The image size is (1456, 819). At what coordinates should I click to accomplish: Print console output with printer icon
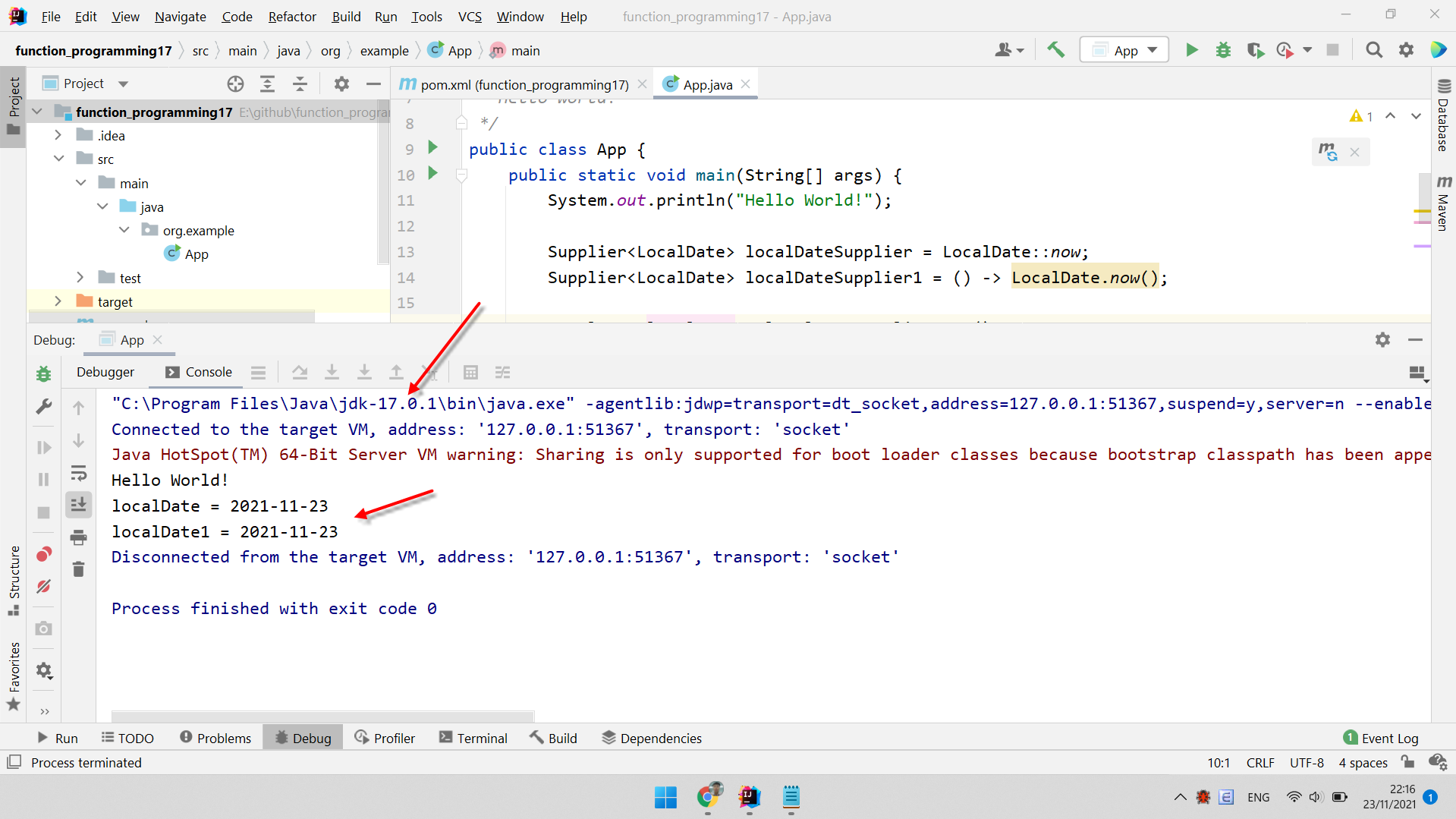[x=78, y=537]
